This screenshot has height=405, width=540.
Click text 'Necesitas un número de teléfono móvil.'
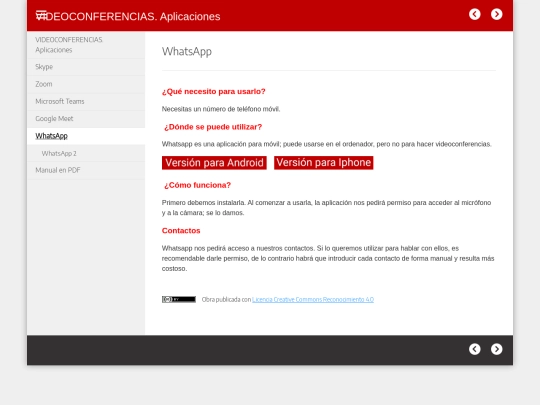click(221, 109)
